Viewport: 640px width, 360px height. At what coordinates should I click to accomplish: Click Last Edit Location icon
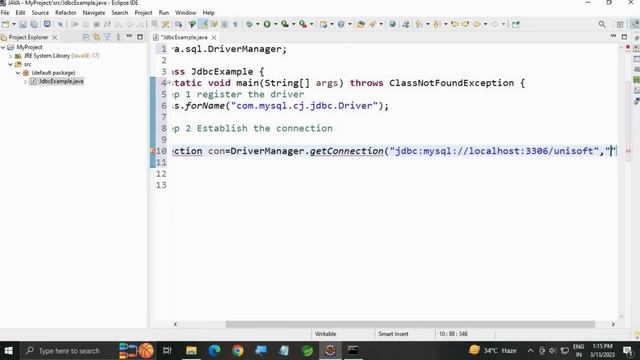454,24
